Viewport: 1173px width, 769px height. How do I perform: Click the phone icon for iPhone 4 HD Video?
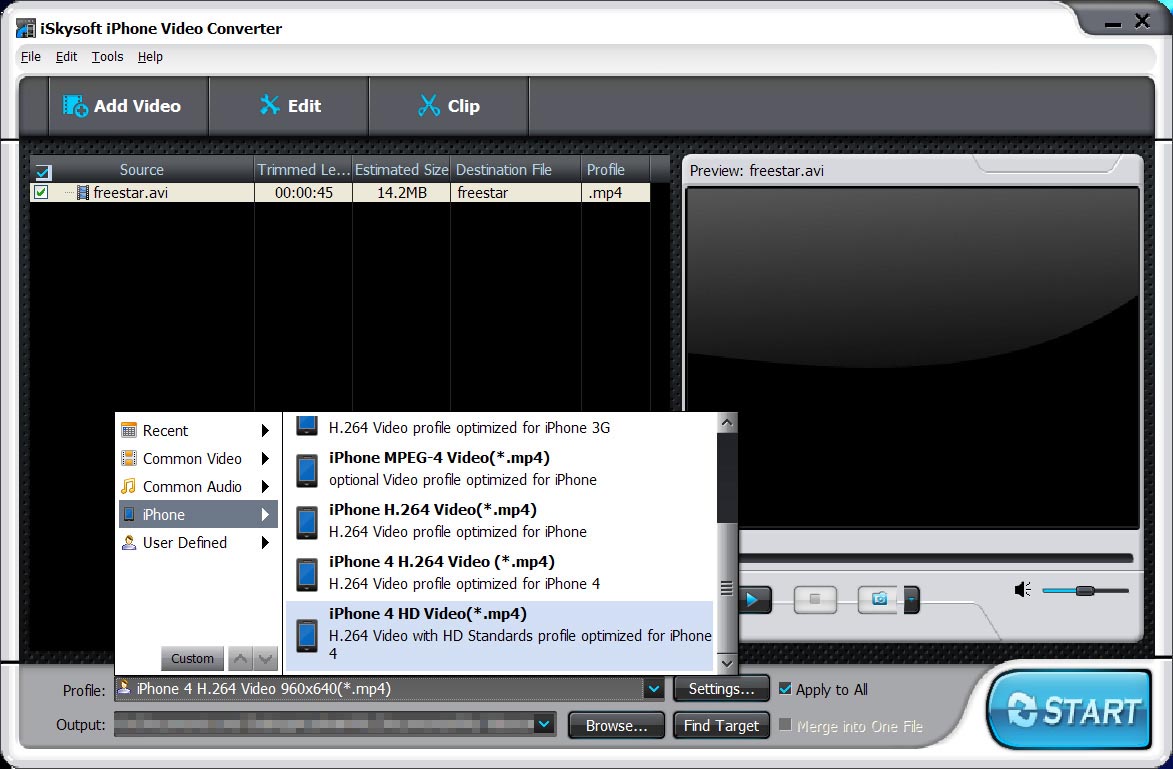[307, 636]
